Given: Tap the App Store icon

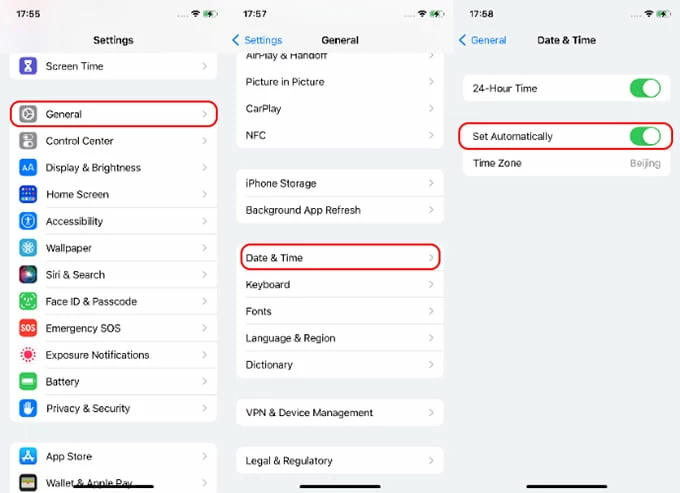Looking at the screenshot, I should click(x=28, y=456).
